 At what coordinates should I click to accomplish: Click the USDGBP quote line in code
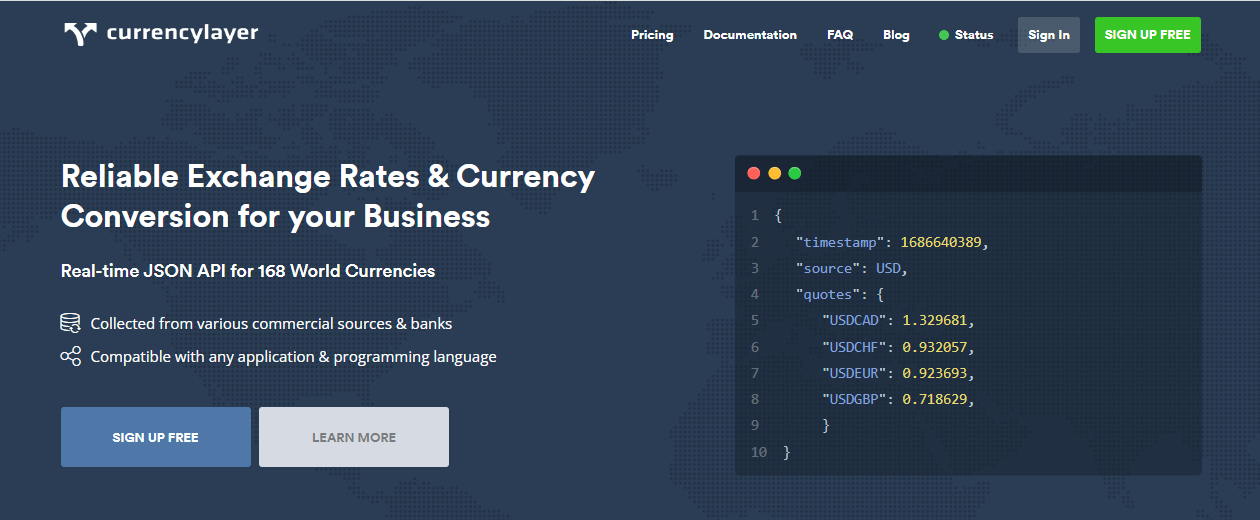[897, 399]
